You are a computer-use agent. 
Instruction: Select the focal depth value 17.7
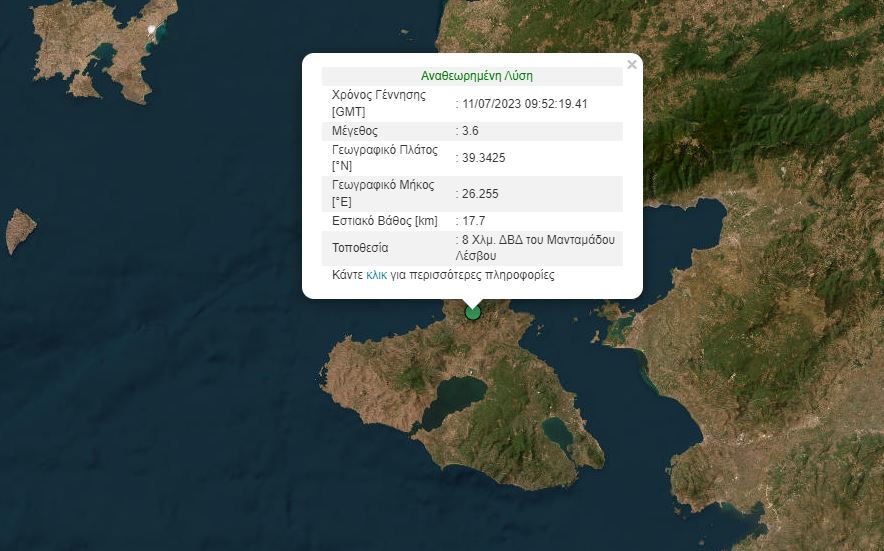(473, 220)
